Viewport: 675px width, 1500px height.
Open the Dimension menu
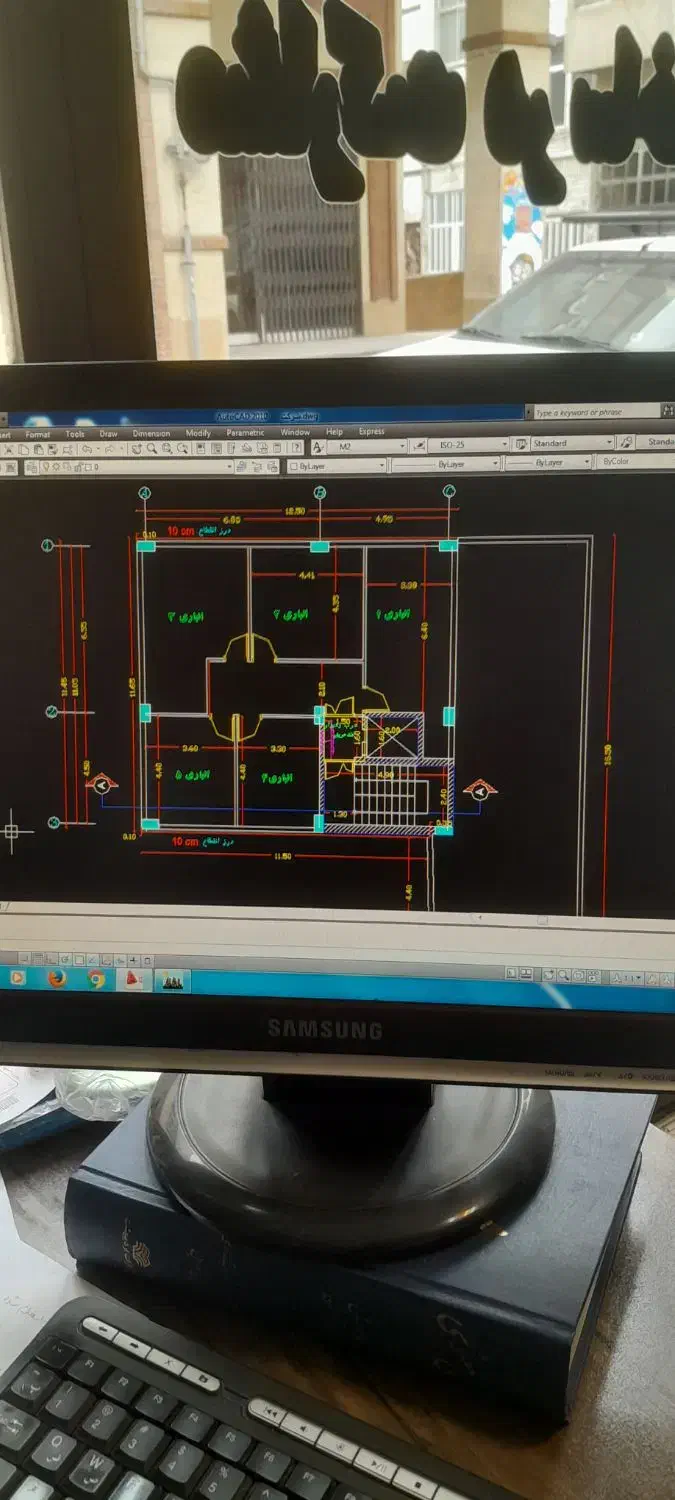tap(151, 434)
